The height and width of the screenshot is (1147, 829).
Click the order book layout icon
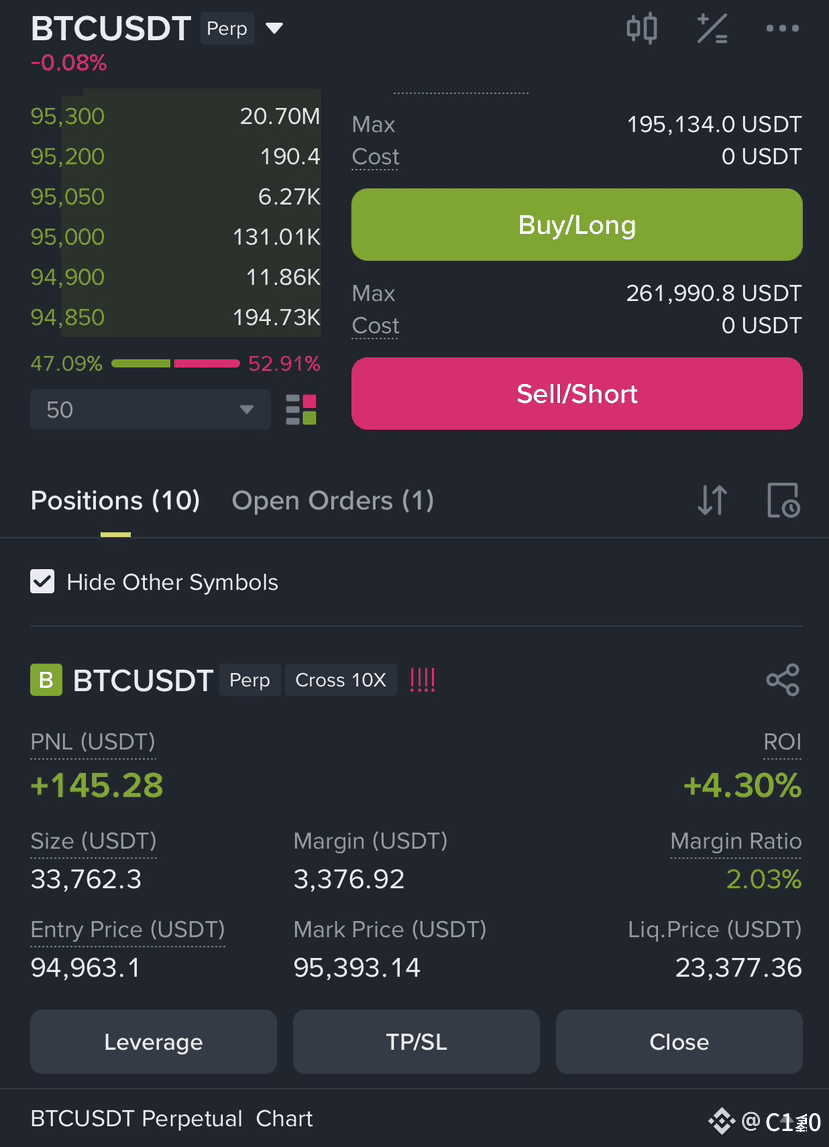click(301, 410)
